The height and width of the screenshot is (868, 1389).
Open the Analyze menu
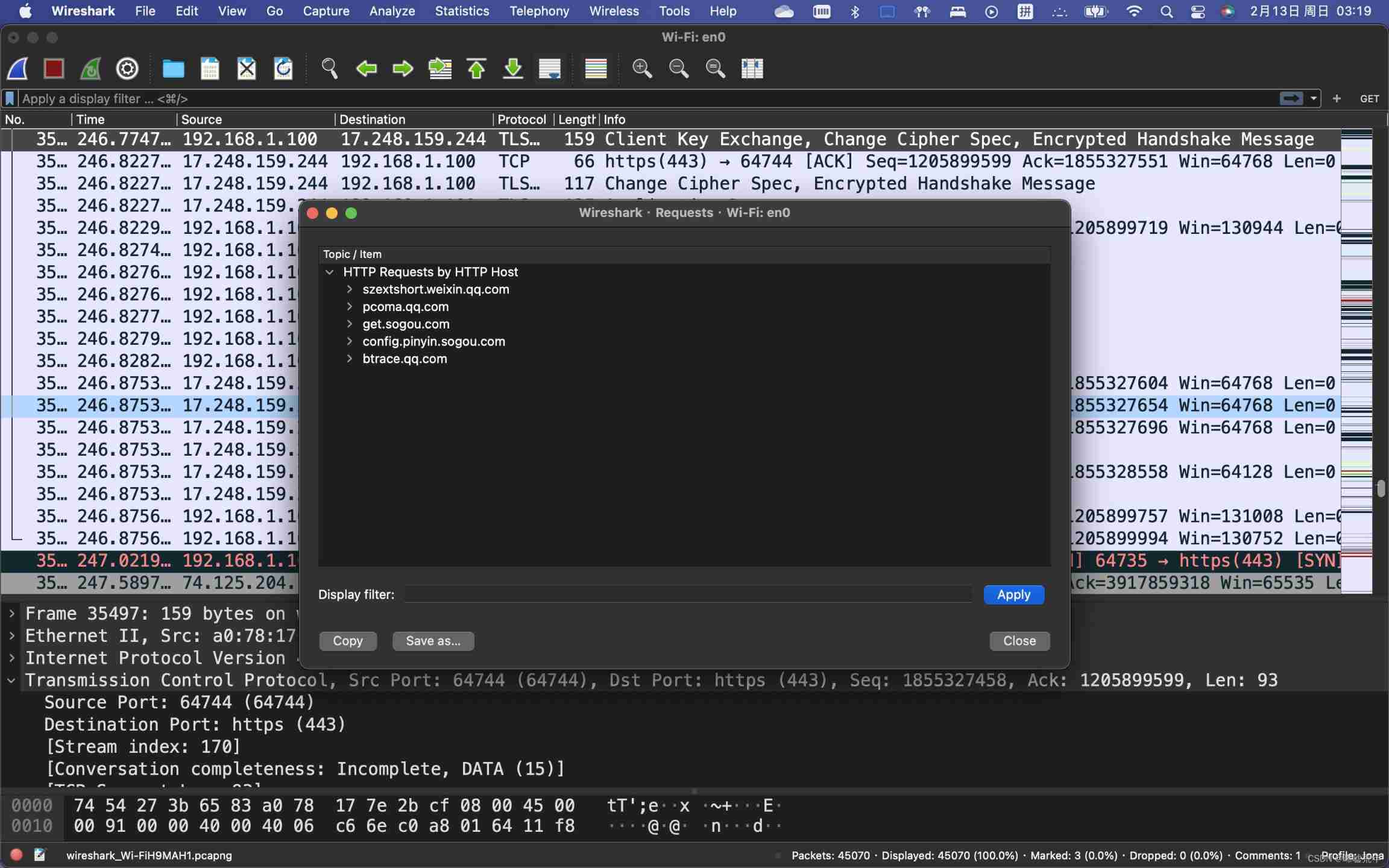tap(392, 11)
